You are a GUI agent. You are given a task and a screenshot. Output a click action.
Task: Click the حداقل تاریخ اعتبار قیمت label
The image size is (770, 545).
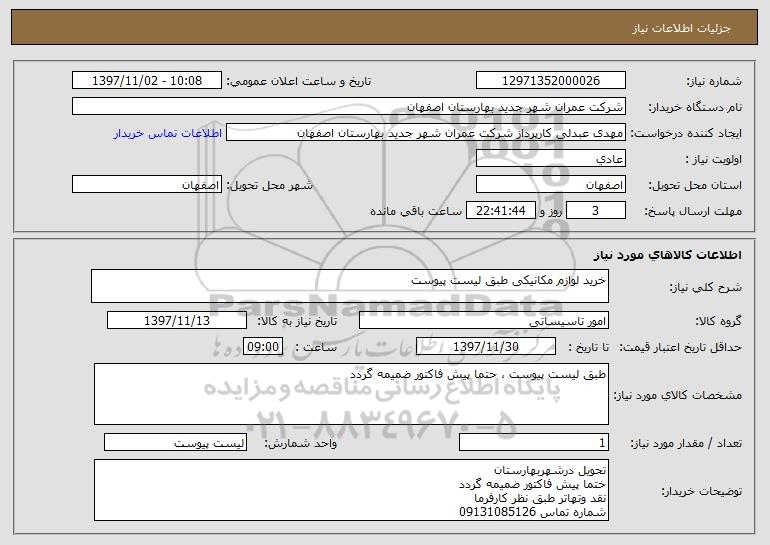[681, 347]
